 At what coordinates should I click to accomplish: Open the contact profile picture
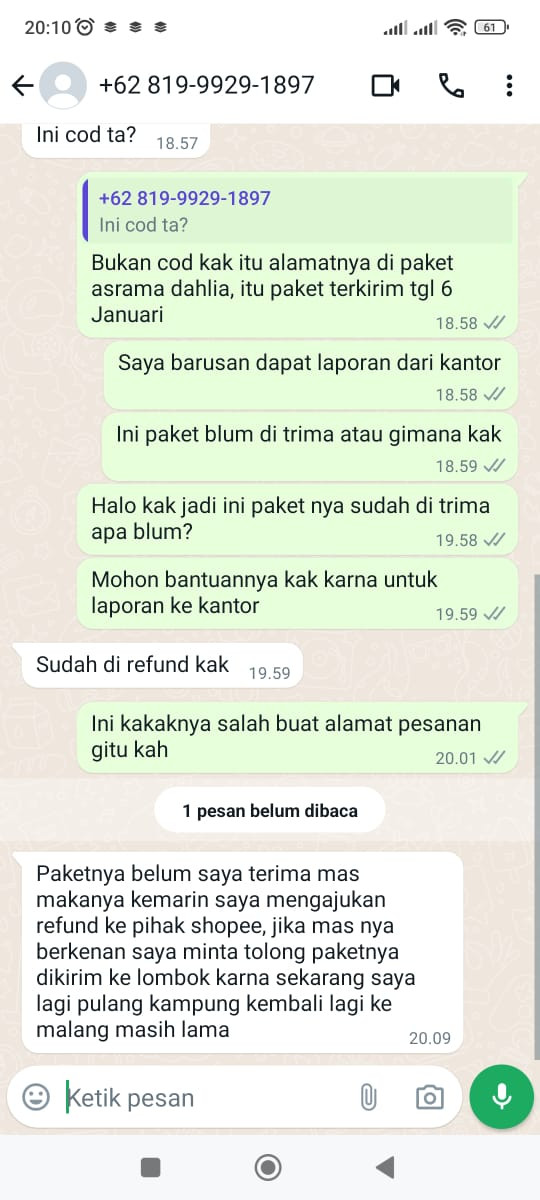point(62,86)
